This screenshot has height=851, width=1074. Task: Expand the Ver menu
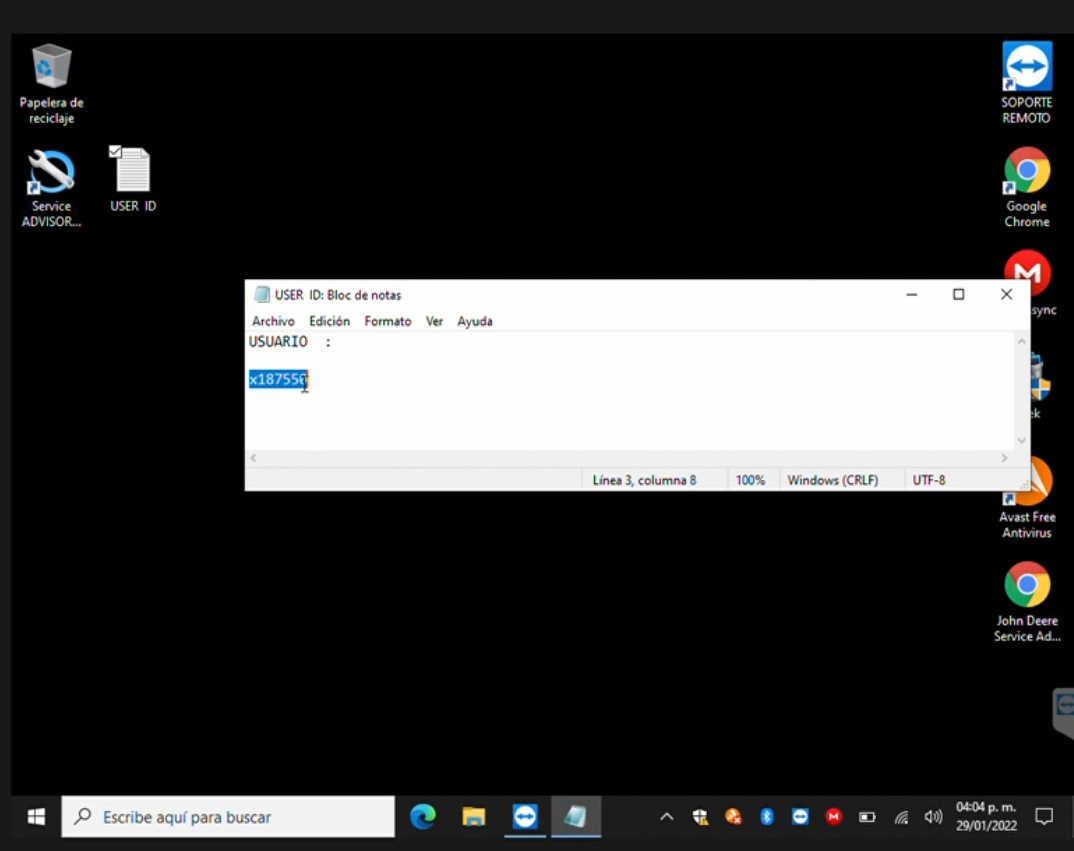[434, 321]
